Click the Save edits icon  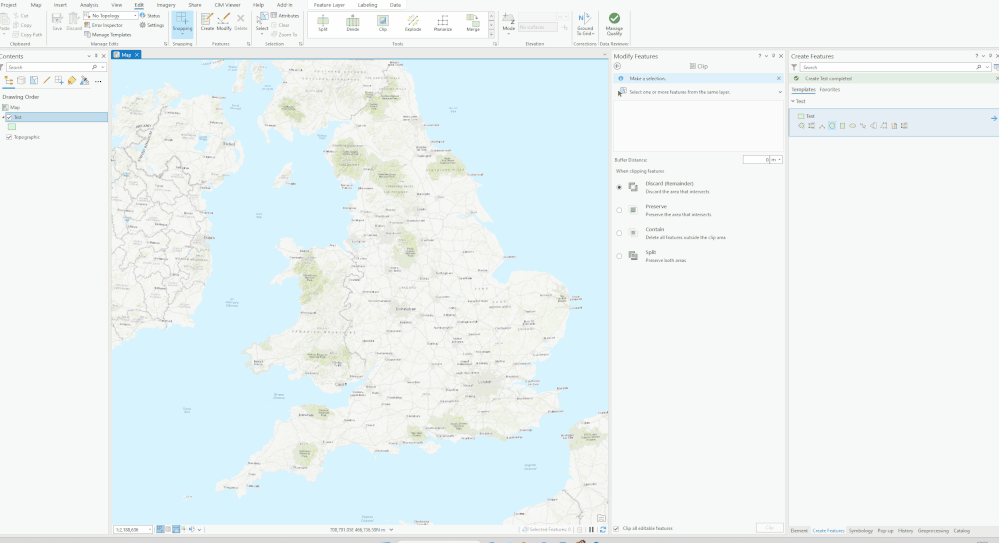57,22
